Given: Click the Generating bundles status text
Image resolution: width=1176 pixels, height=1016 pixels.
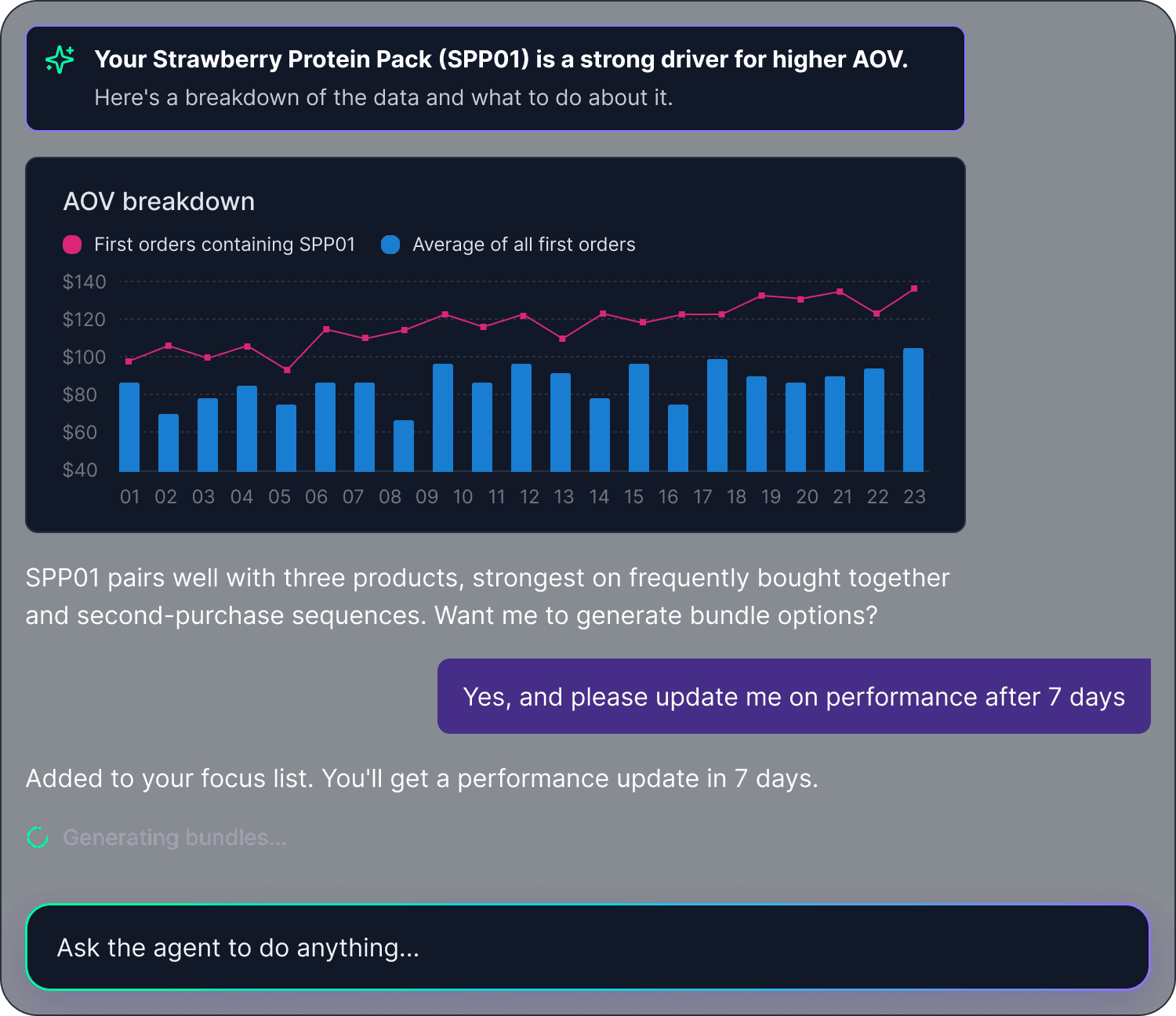Looking at the screenshot, I should [x=175, y=837].
